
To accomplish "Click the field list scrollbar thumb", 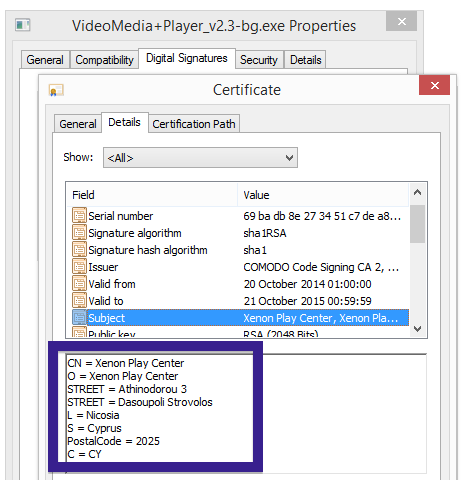I will pos(417,224).
